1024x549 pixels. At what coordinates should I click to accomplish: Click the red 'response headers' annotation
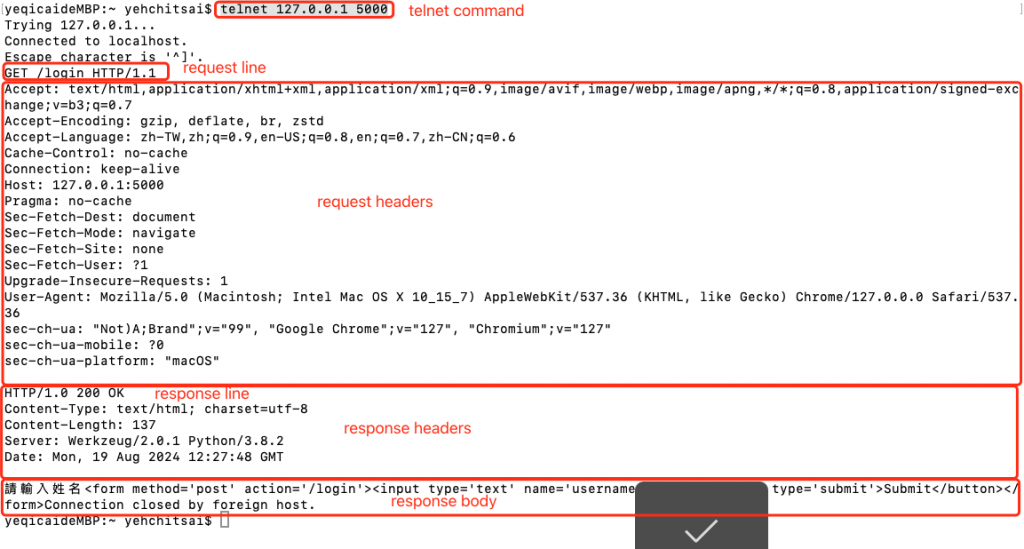408,428
